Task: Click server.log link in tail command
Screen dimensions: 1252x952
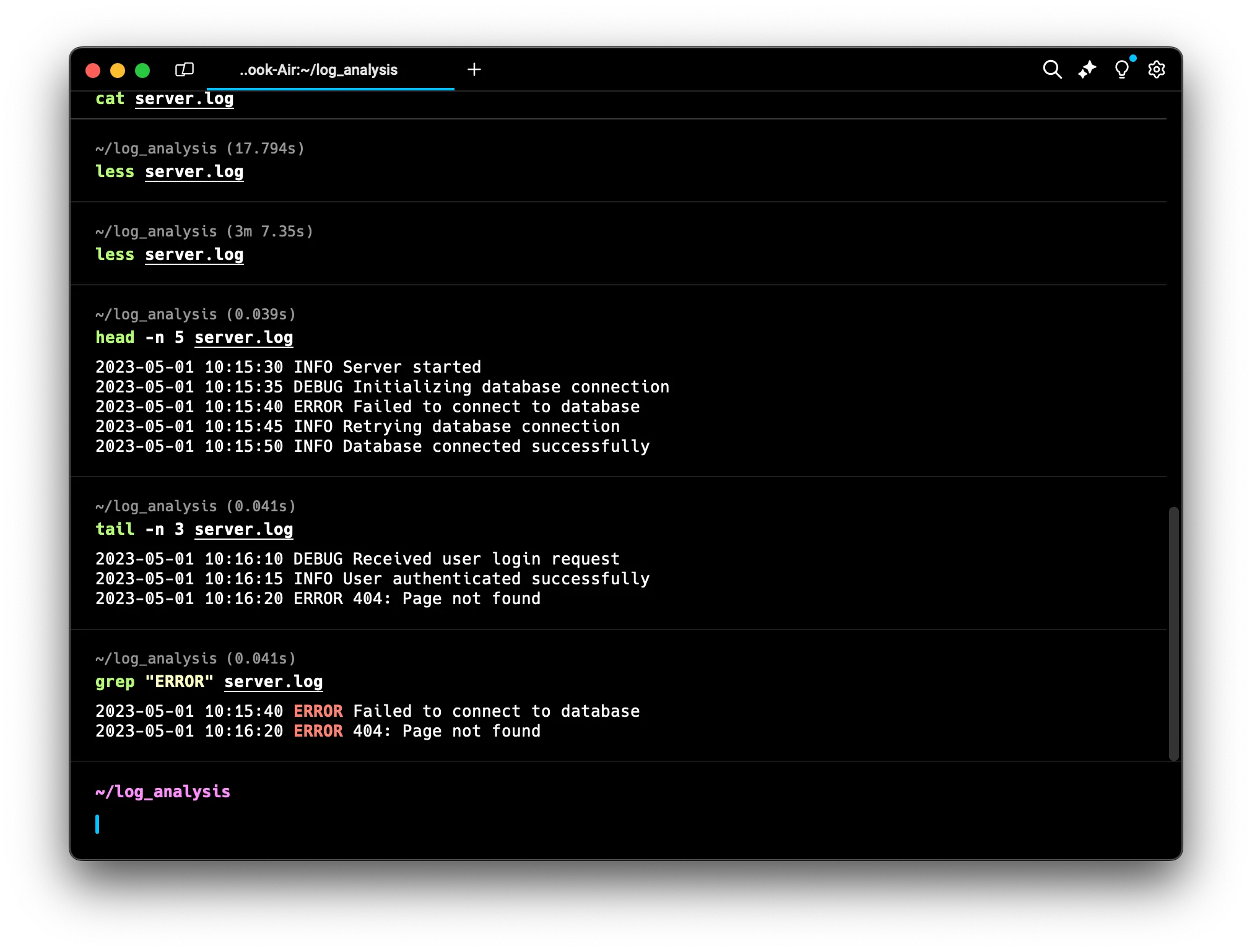Action: pos(243,529)
